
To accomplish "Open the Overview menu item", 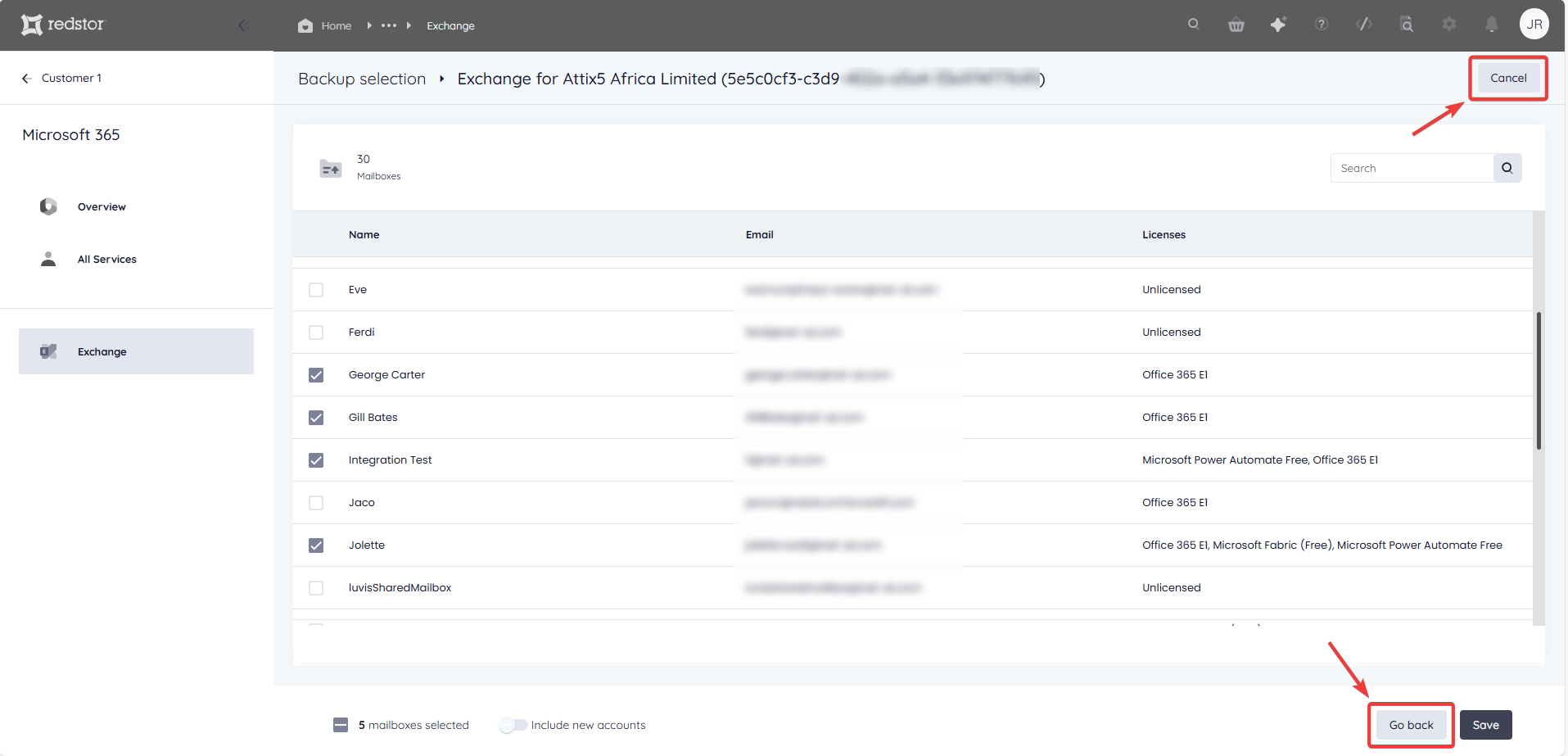I will [x=102, y=206].
